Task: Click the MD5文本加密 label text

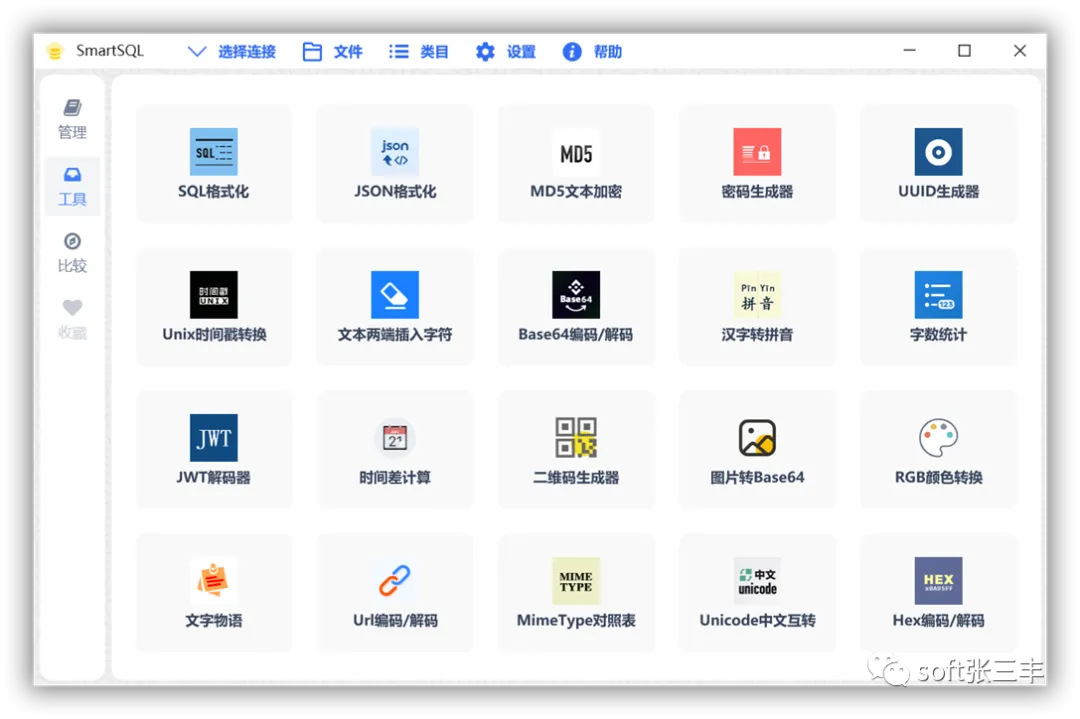Action: click(x=576, y=191)
